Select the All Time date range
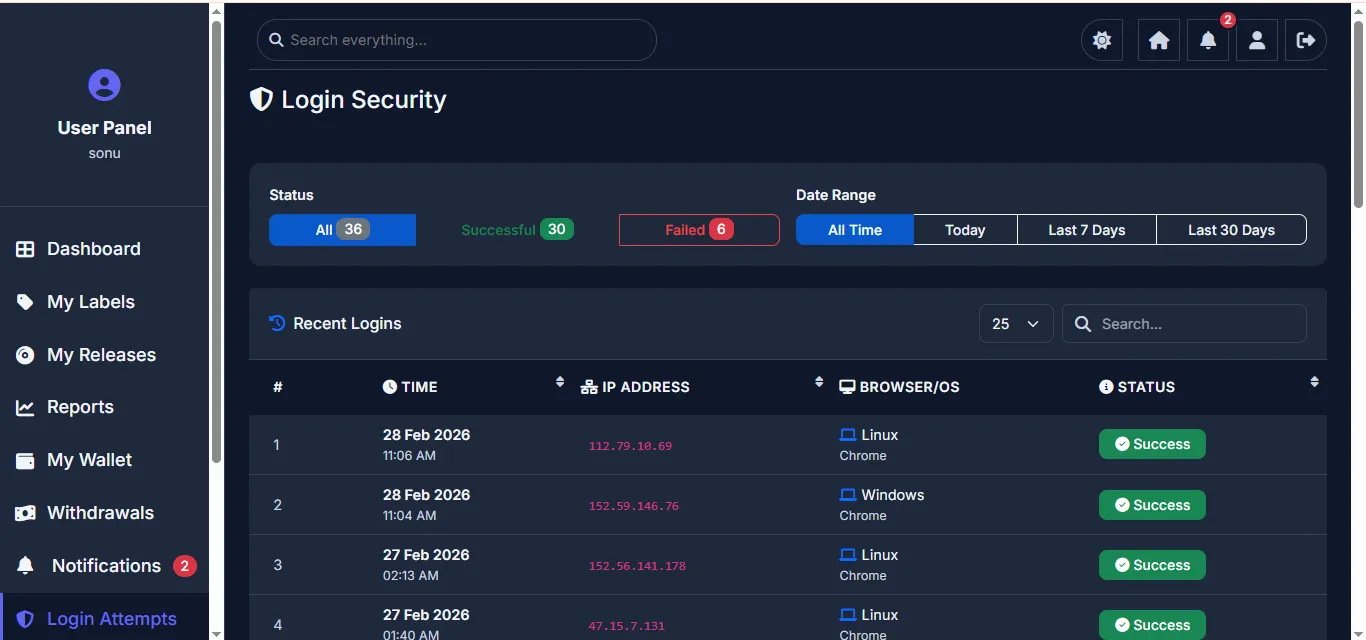 tap(855, 230)
